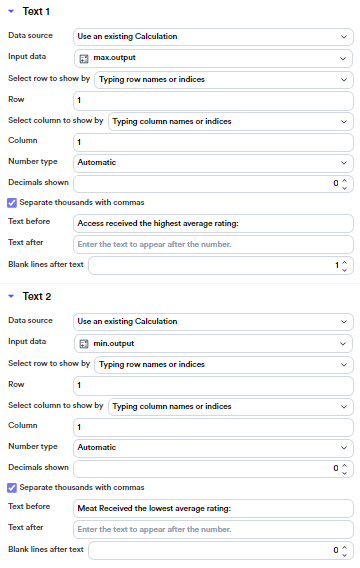Click the Text after field in Text 2
The height and width of the screenshot is (568, 360).
[213, 530]
